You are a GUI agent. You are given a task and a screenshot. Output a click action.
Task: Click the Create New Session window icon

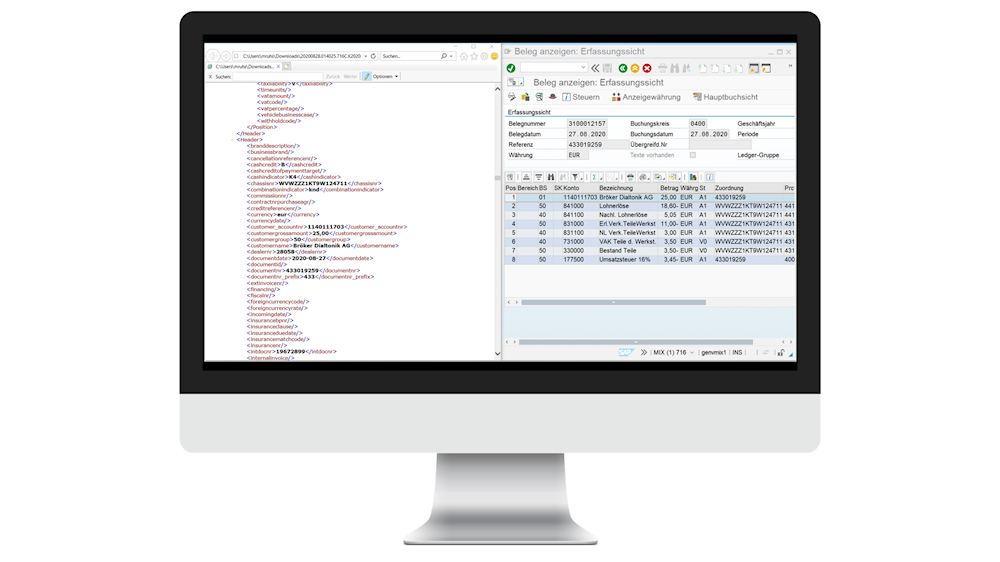click(x=754, y=68)
